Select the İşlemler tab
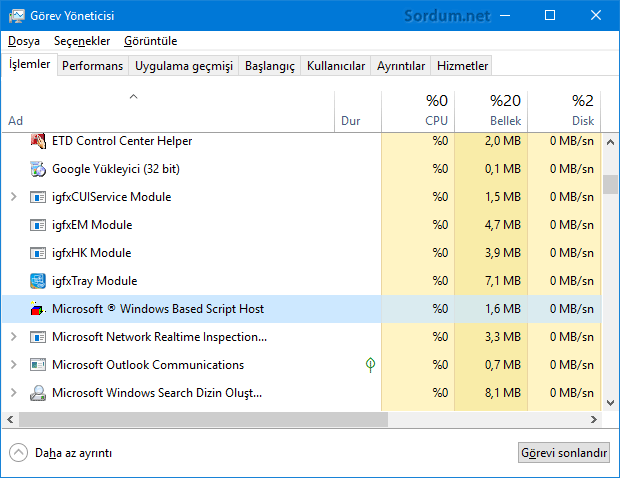Viewport: 620px width, 478px height. click(30, 64)
